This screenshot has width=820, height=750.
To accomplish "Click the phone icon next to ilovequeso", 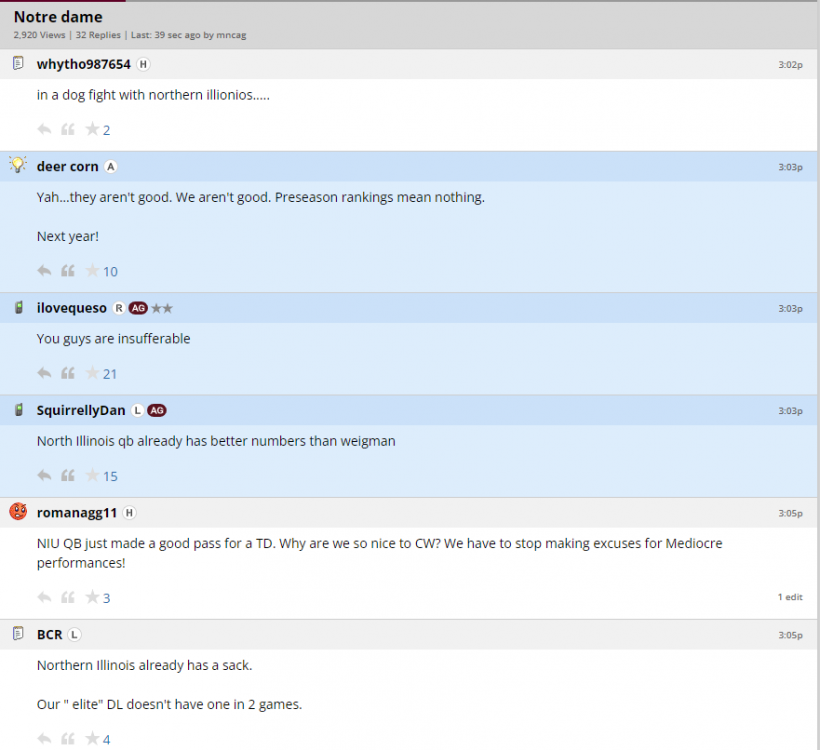I will coord(18,308).
